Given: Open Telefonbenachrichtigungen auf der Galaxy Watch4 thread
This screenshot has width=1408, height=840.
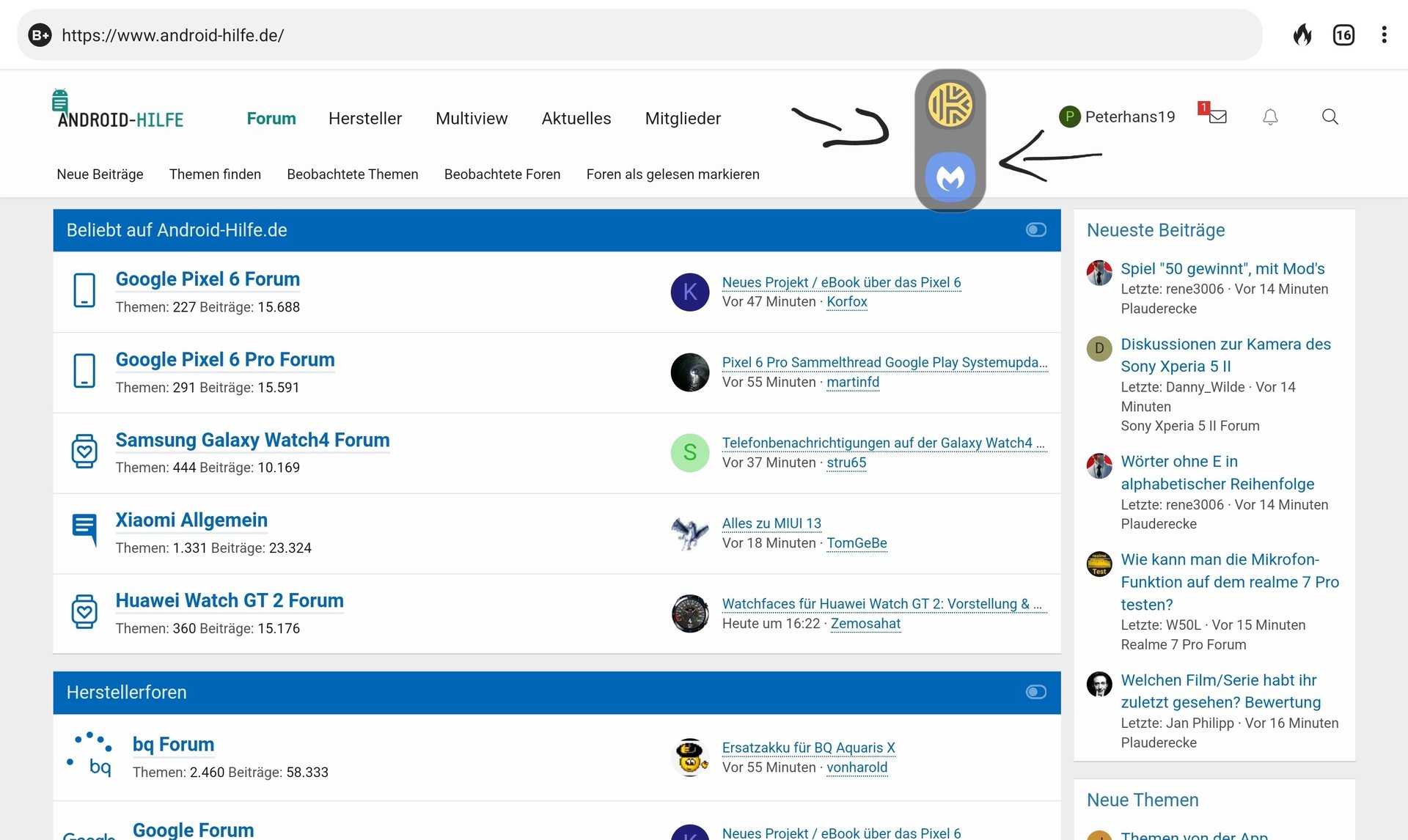Looking at the screenshot, I should coord(883,443).
